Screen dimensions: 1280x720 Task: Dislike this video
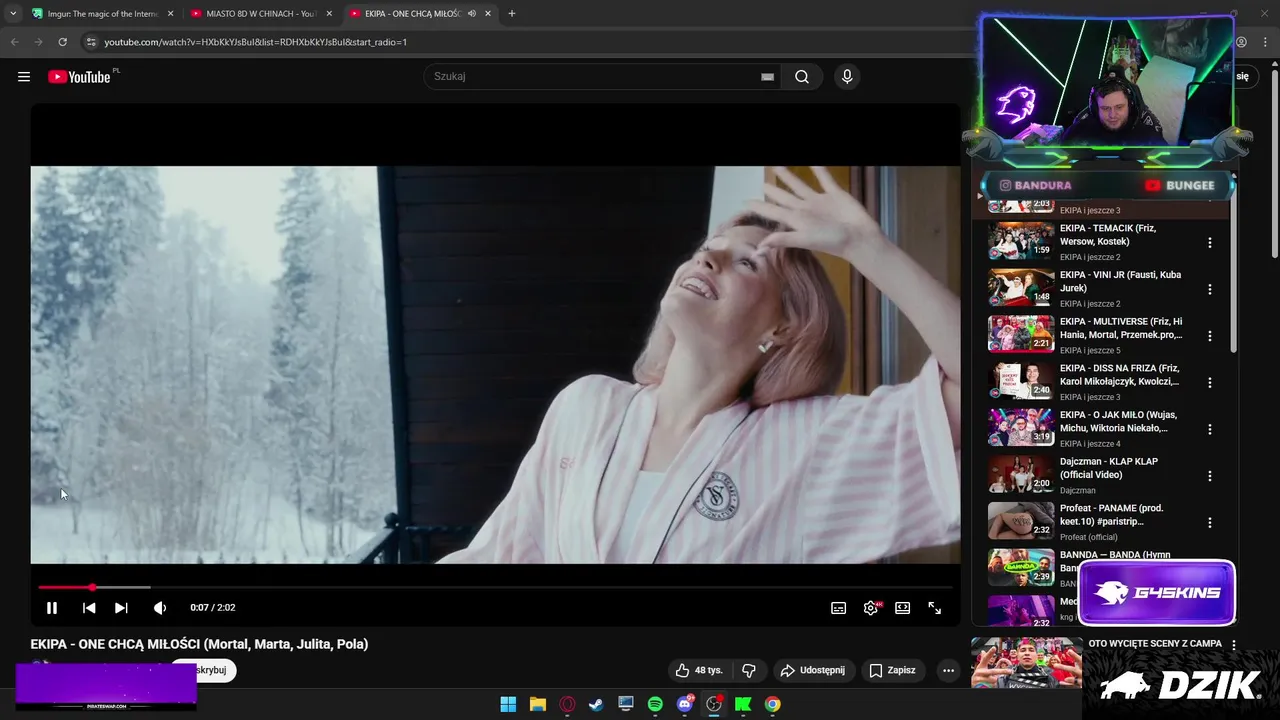(x=749, y=670)
